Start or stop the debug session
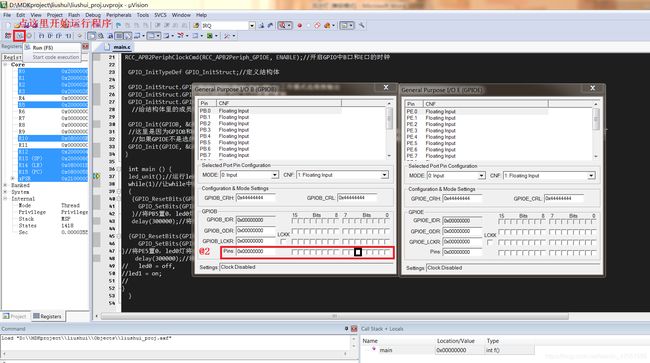Screen dimensions: 650x363 (x=283, y=26)
